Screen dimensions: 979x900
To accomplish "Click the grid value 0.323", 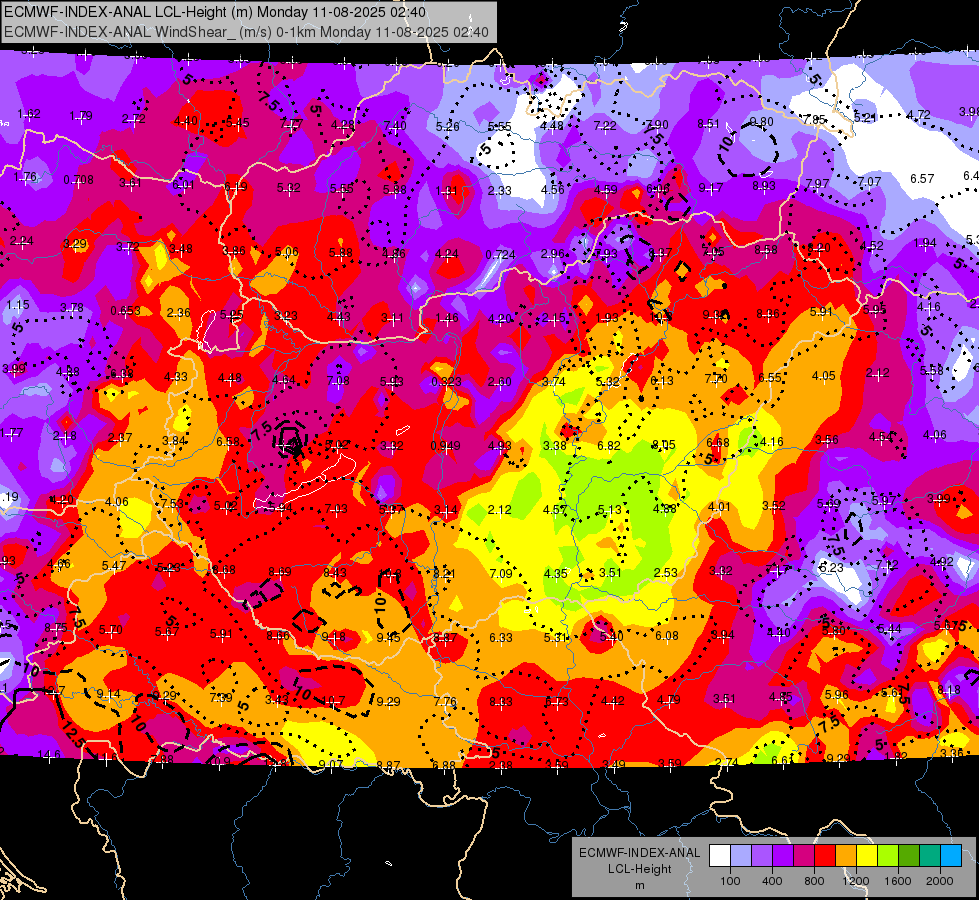I will [446, 382].
